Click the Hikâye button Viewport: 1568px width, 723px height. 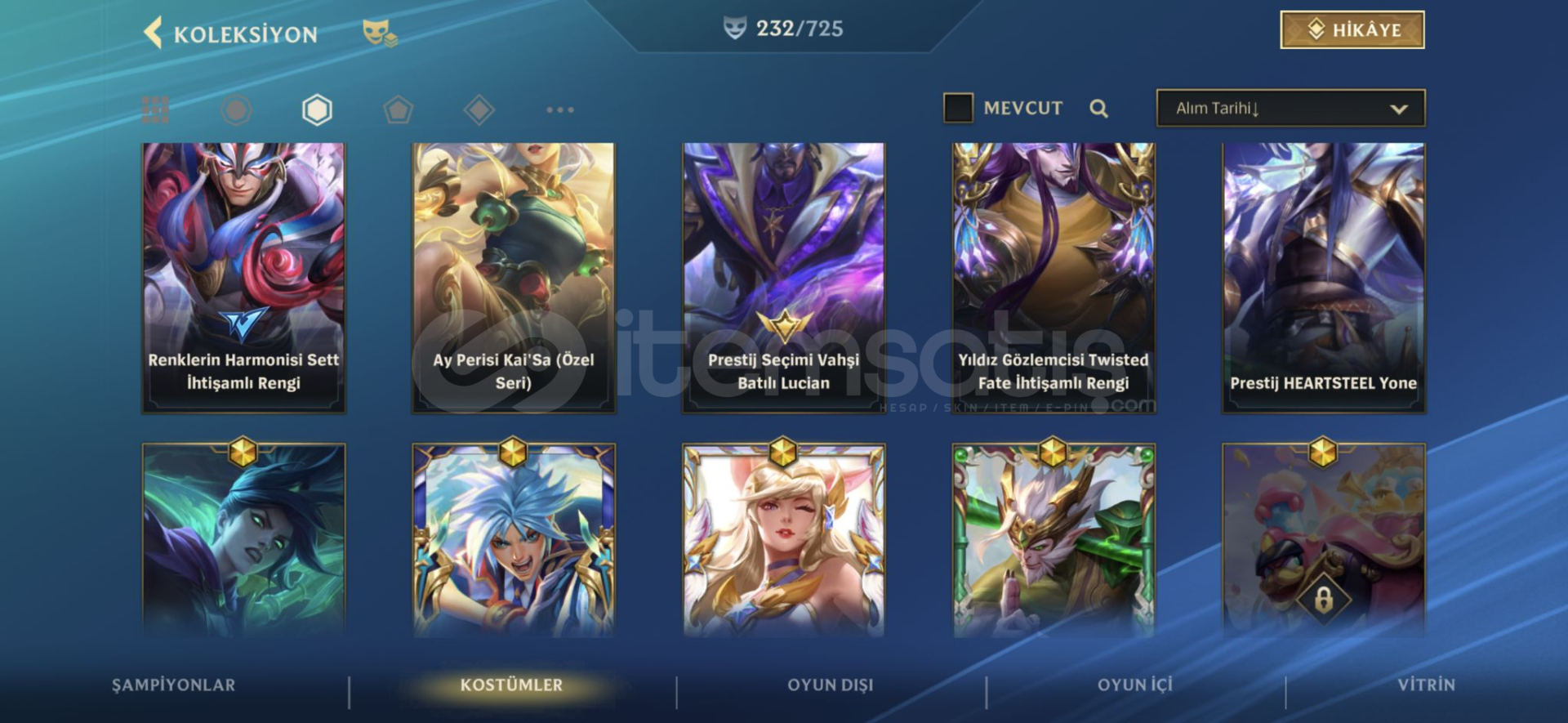pos(1352,30)
